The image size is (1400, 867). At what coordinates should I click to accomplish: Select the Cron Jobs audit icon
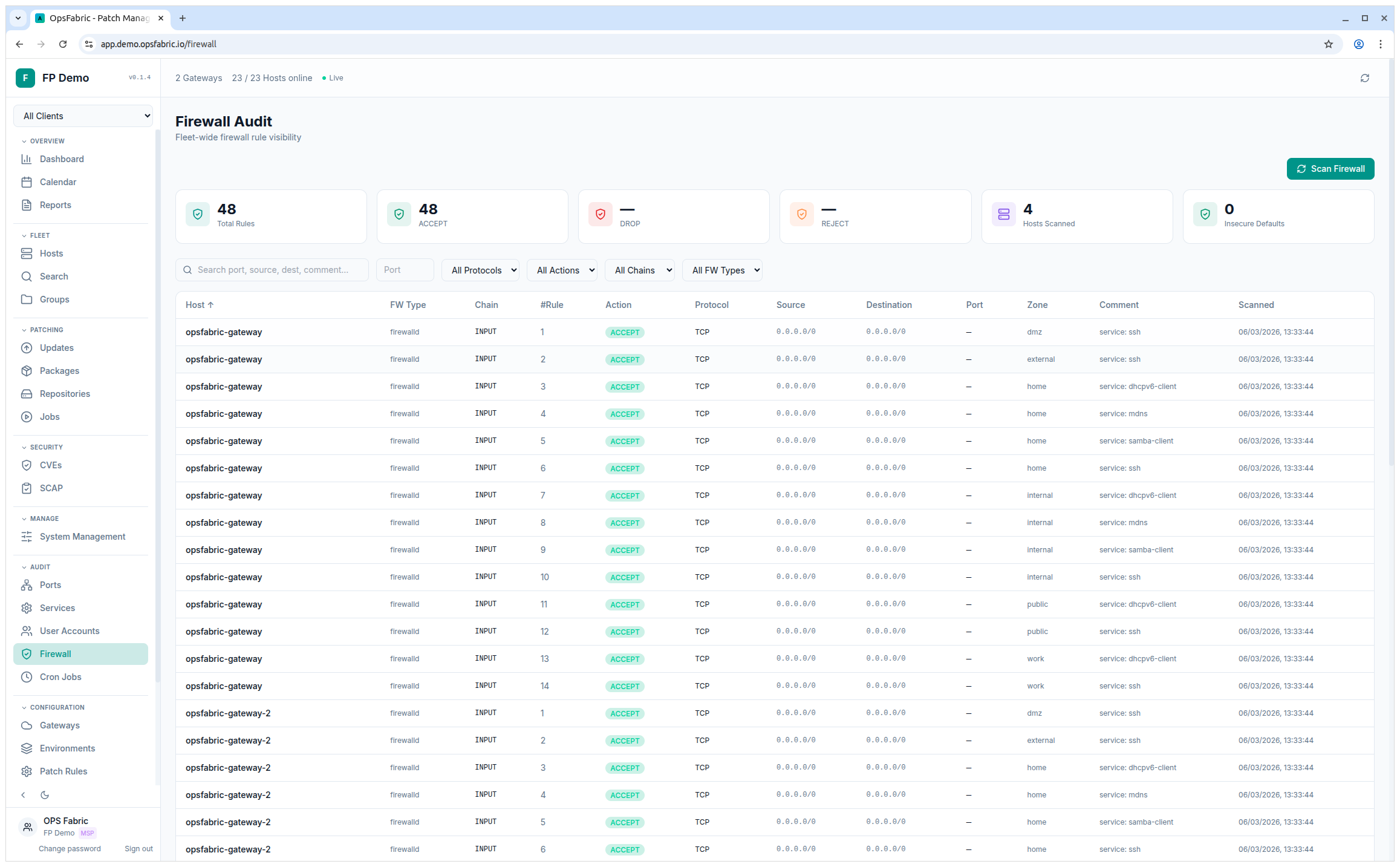pos(27,676)
